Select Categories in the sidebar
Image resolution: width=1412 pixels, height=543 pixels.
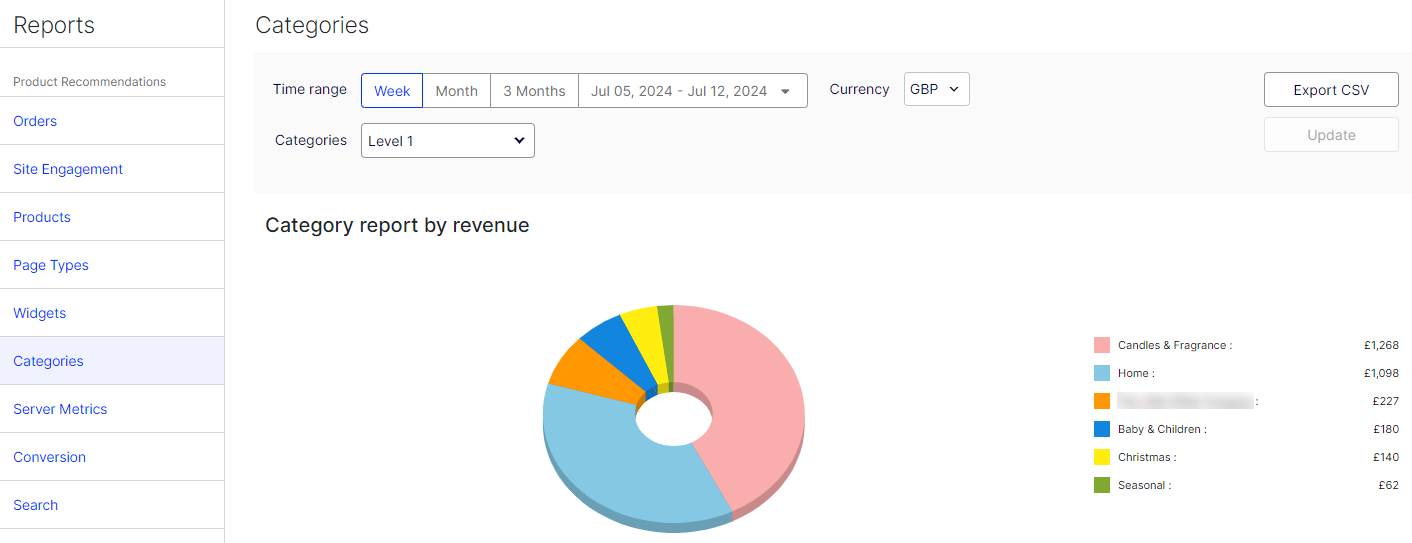tap(48, 361)
